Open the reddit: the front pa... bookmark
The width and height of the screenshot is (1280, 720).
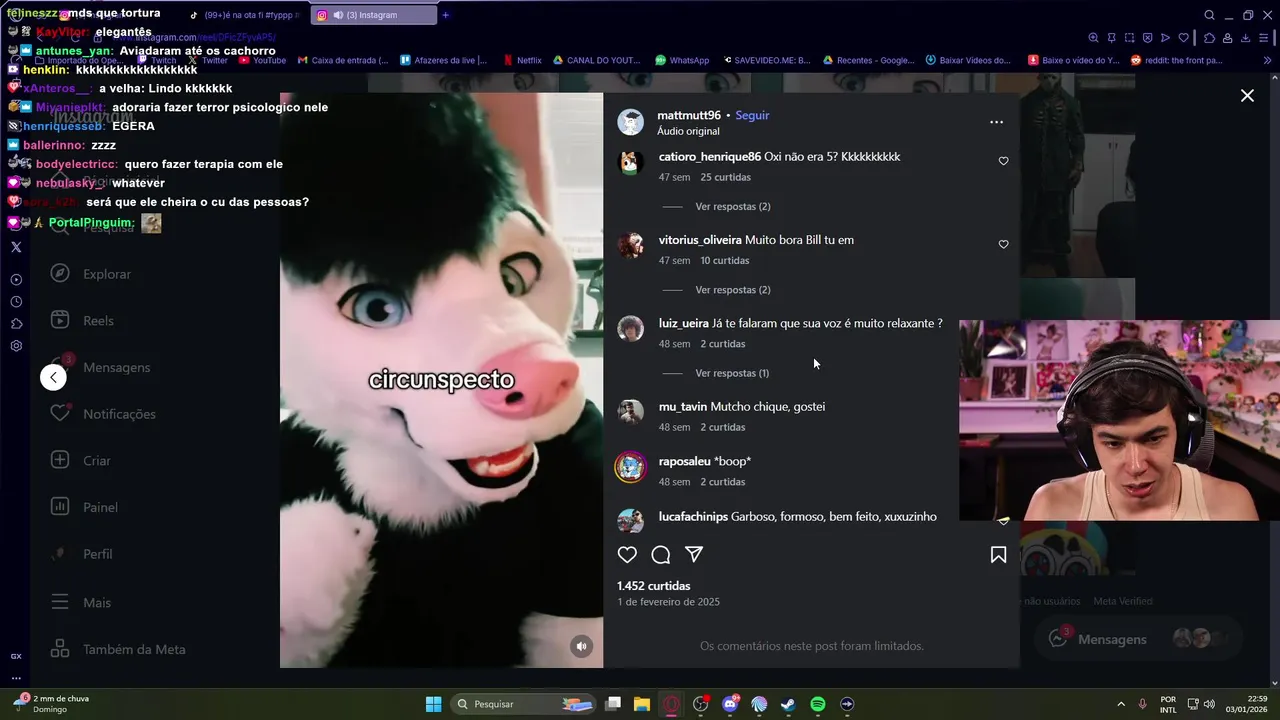1177,60
